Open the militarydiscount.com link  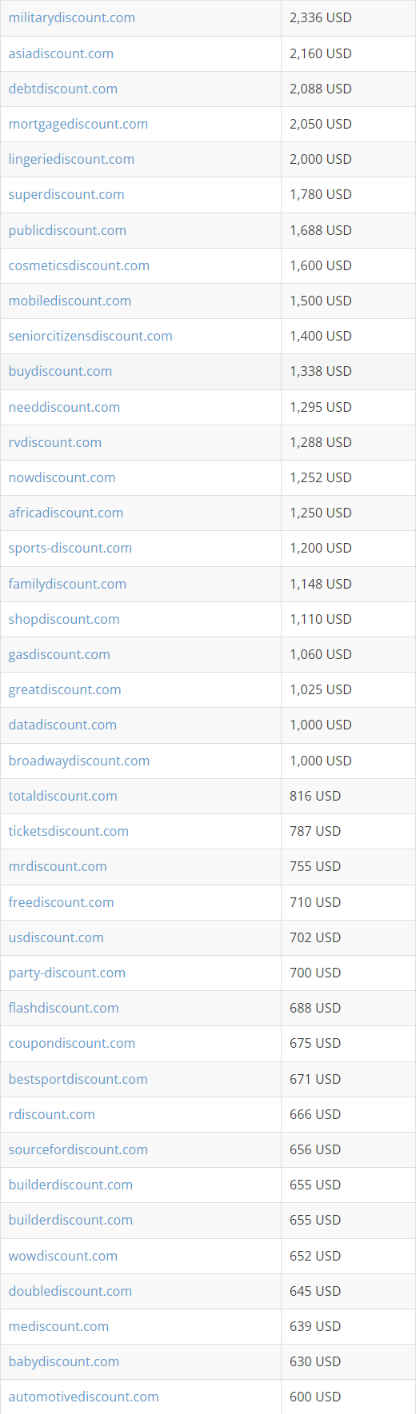(72, 18)
